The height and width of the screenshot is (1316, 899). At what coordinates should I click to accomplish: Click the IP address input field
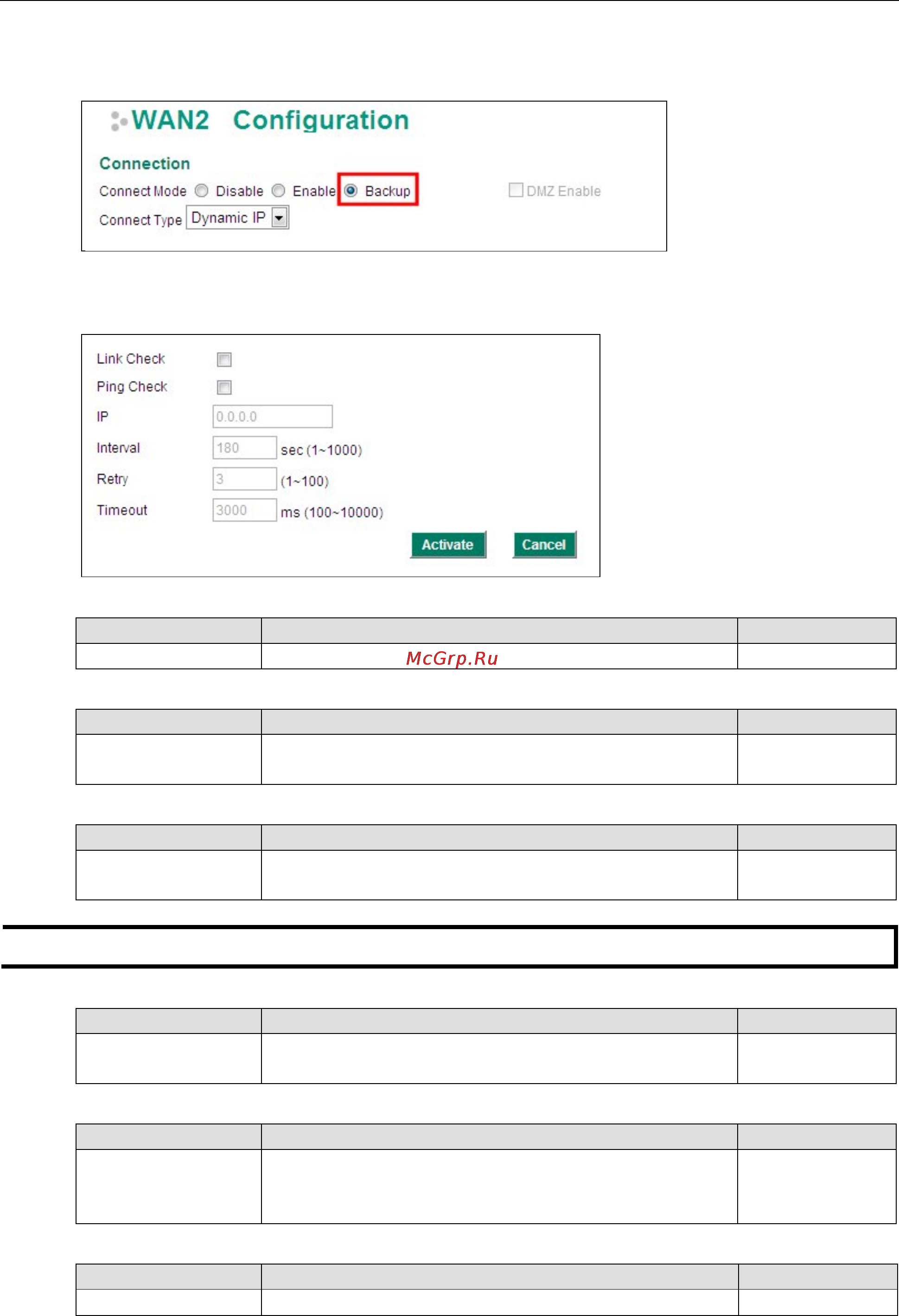[x=272, y=416]
